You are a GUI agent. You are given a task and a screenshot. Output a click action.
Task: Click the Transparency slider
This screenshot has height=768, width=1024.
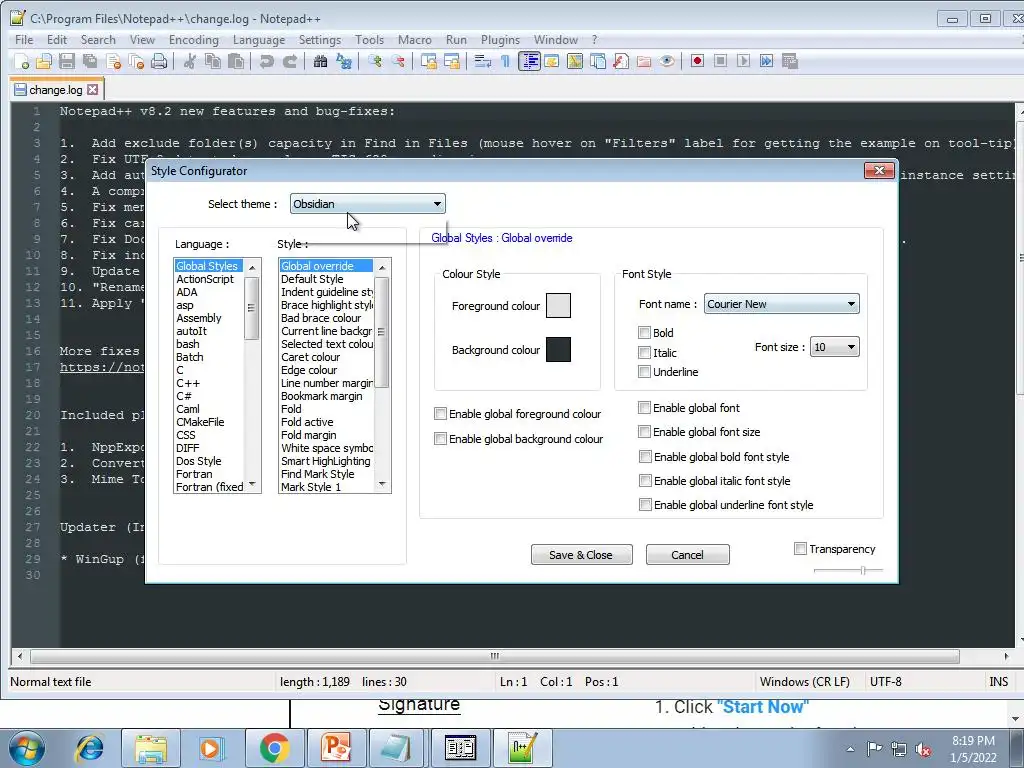click(848, 570)
